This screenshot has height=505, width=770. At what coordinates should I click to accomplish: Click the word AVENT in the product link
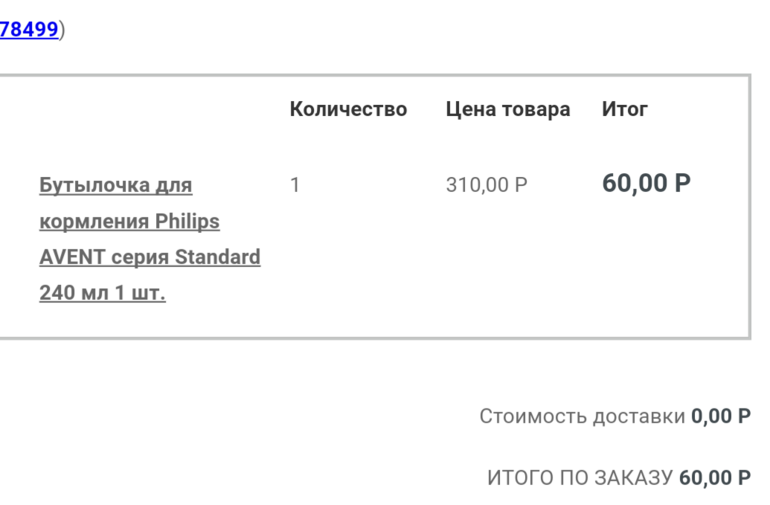click(73, 257)
